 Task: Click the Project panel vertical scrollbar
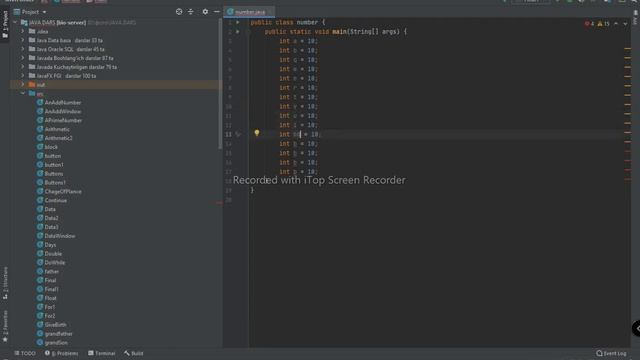[x=220, y=84]
